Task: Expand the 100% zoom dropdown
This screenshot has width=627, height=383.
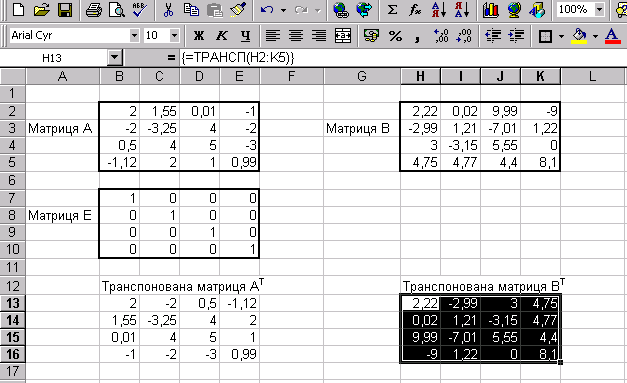Action: click(599, 9)
